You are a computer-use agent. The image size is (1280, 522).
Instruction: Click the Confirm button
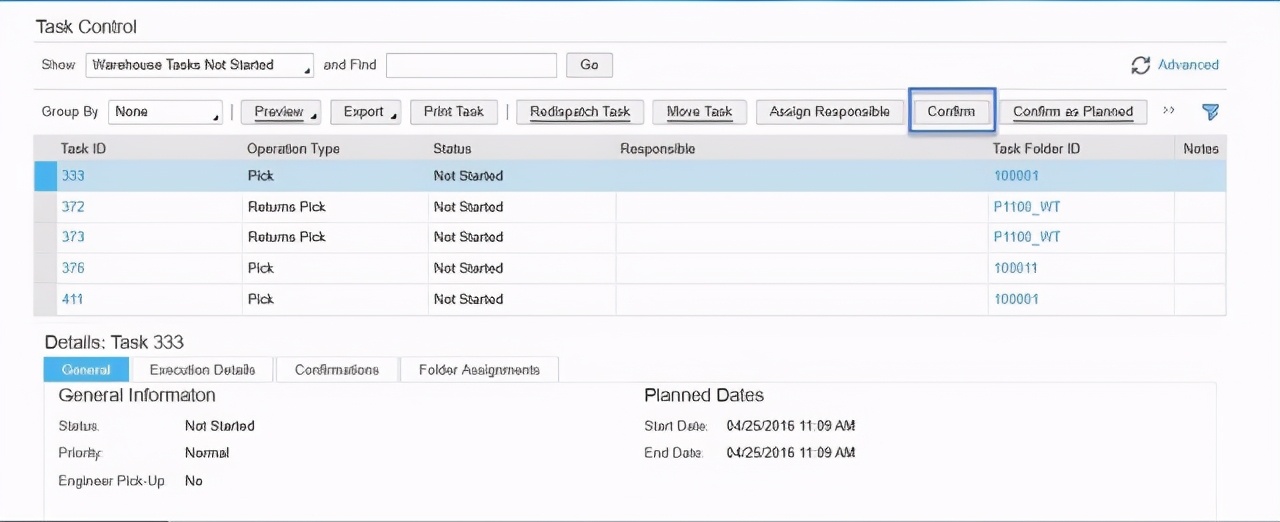951,112
